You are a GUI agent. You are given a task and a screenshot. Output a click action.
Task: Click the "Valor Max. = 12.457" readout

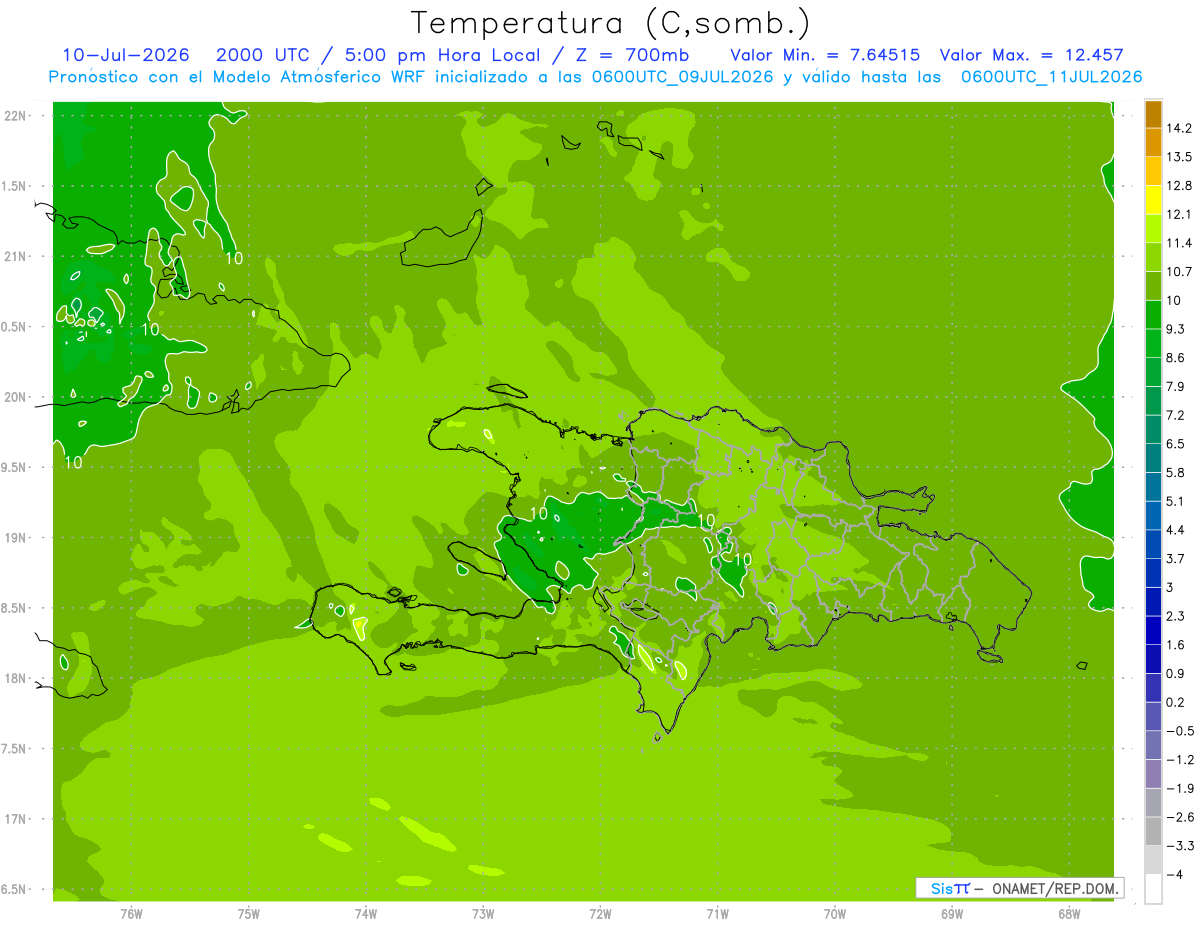(x=1033, y=55)
